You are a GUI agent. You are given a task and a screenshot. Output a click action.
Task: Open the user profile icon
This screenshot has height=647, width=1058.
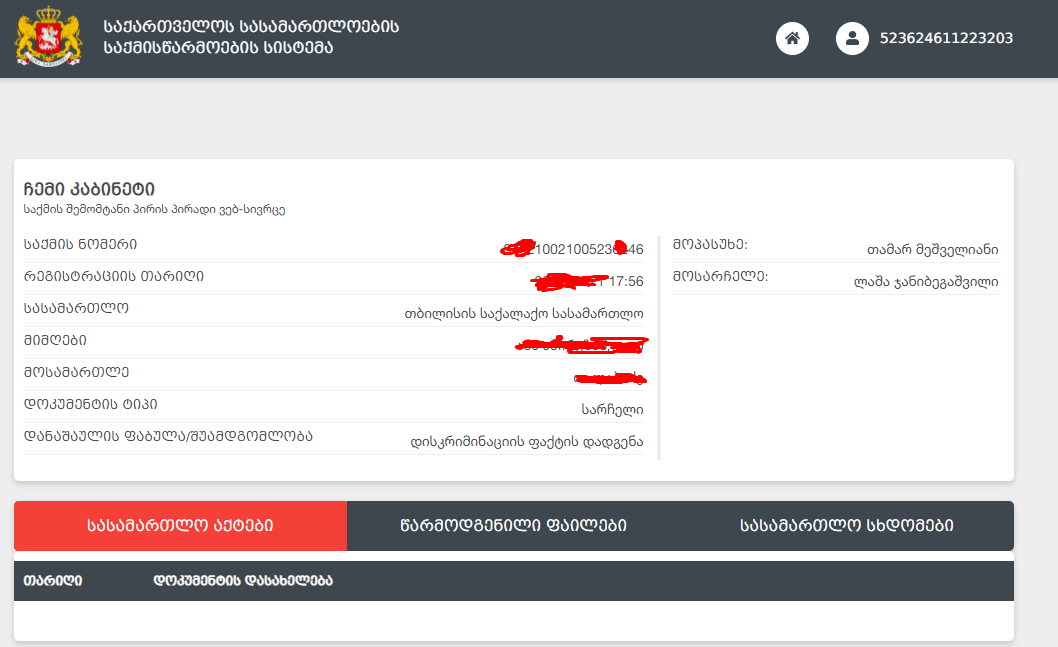(x=852, y=39)
